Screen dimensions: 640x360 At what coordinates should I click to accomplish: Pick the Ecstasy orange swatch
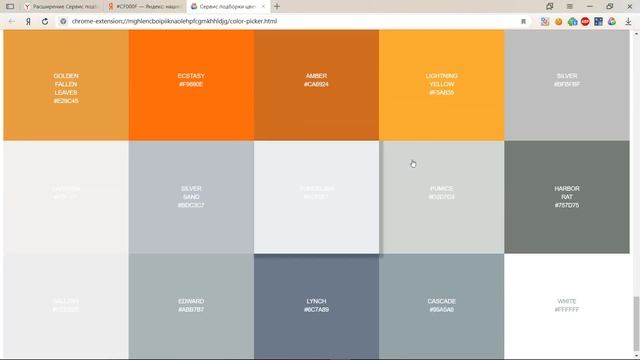(191, 85)
